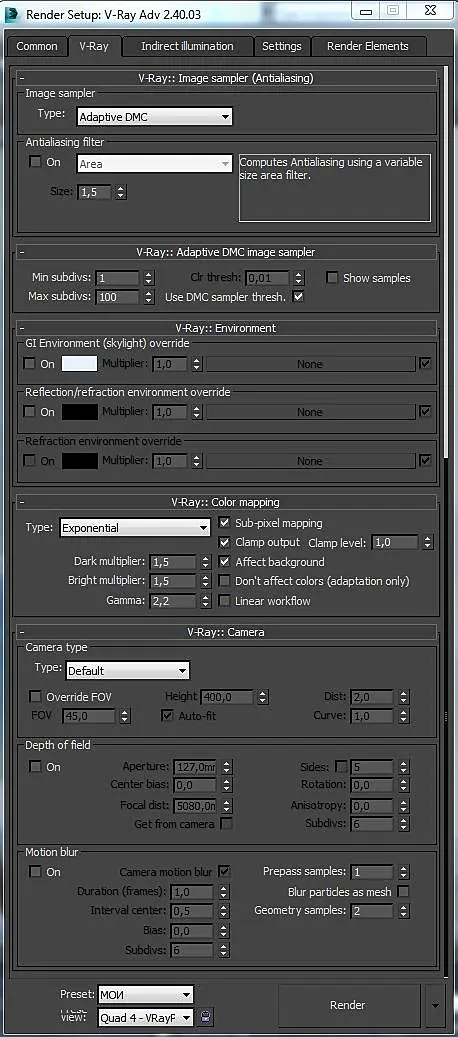Open the Preset dropdown showing МОИ
Image resolution: width=458 pixels, height=1037 pixels.
click(x=145, y=994)
